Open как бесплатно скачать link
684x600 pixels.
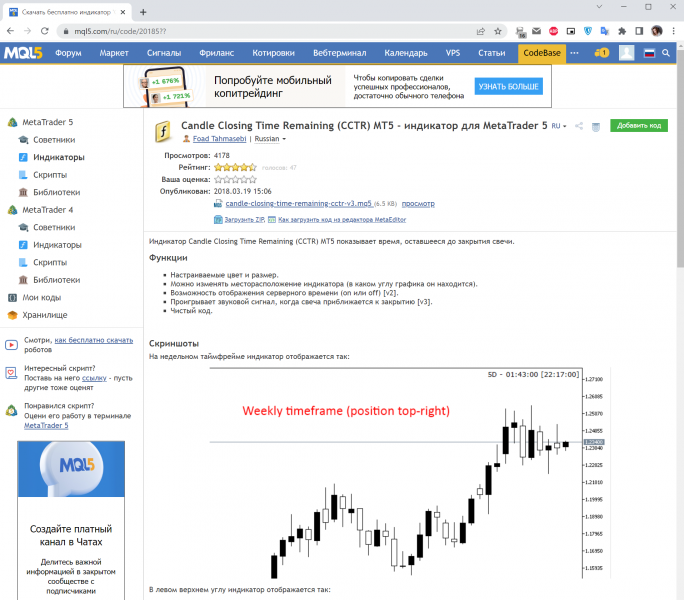pos(94,340)
